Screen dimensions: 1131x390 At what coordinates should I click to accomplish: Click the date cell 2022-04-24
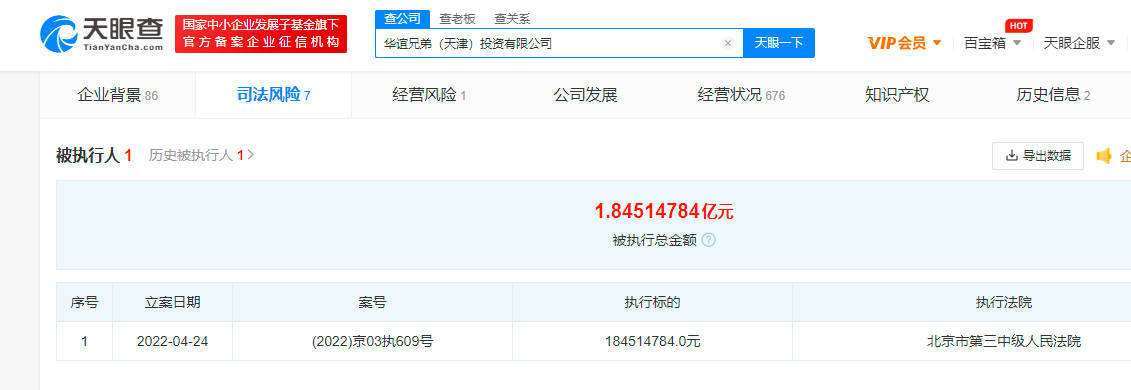172,342
